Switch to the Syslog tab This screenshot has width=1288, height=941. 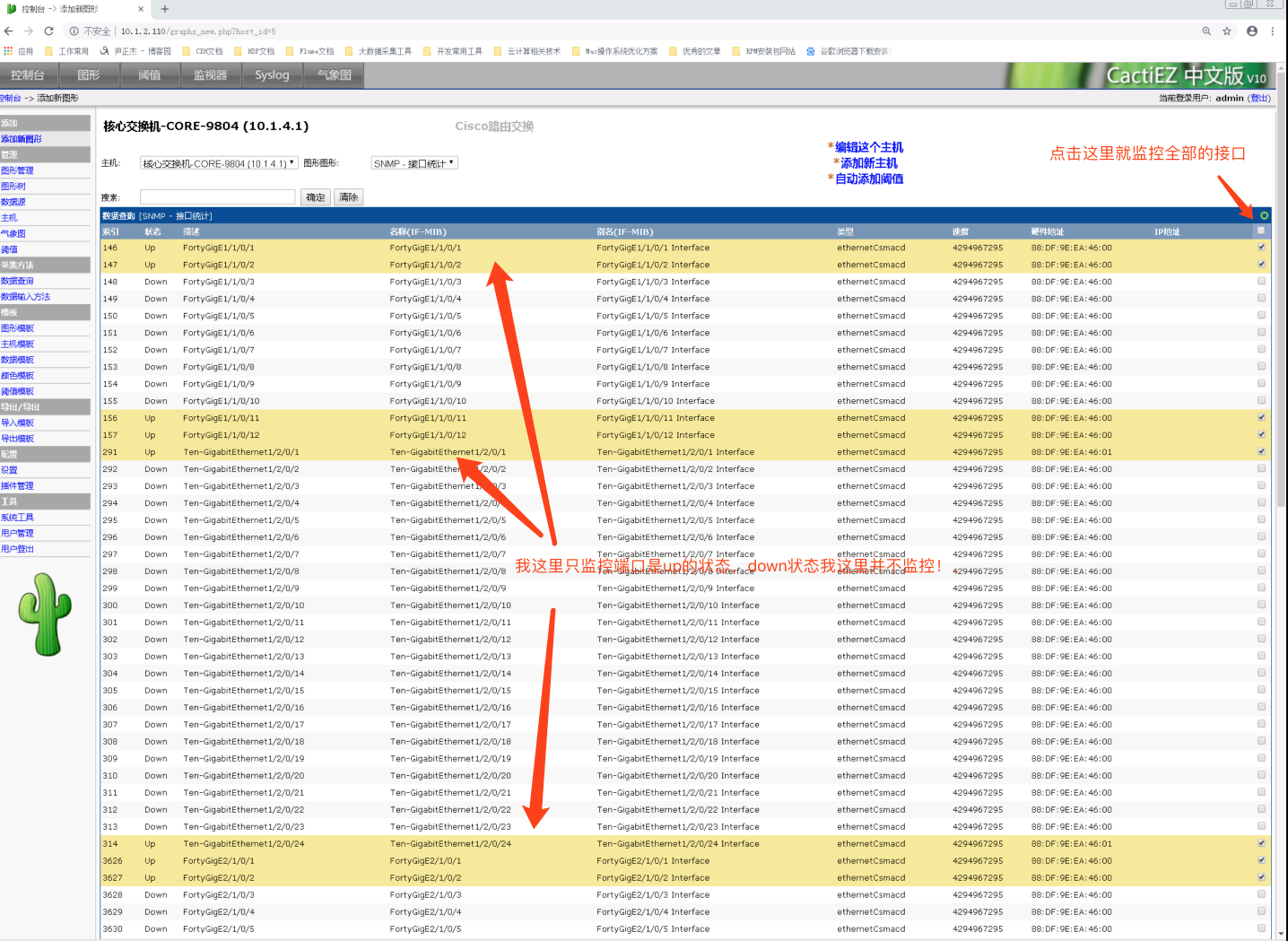[x=272, y=75]
